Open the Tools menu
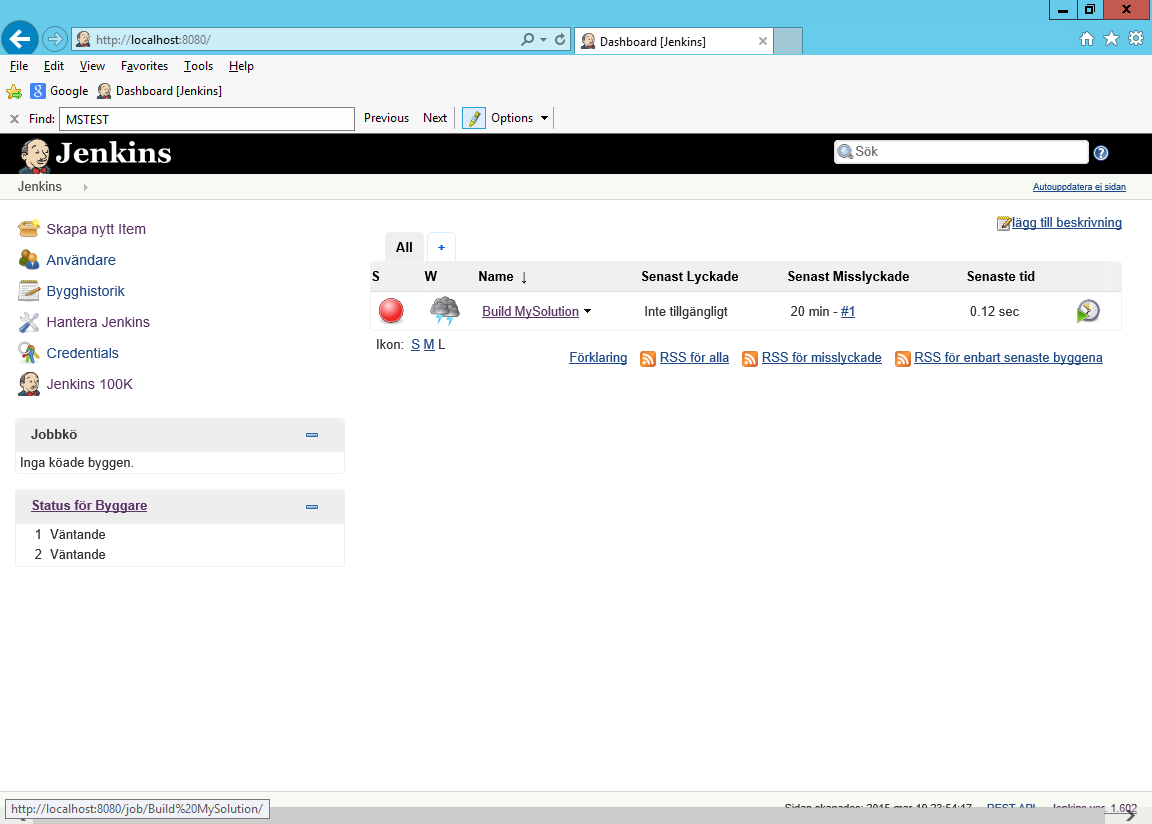The width and height of the screenshot is (1152, 824). pyautogui.click(x=198, y=66)
